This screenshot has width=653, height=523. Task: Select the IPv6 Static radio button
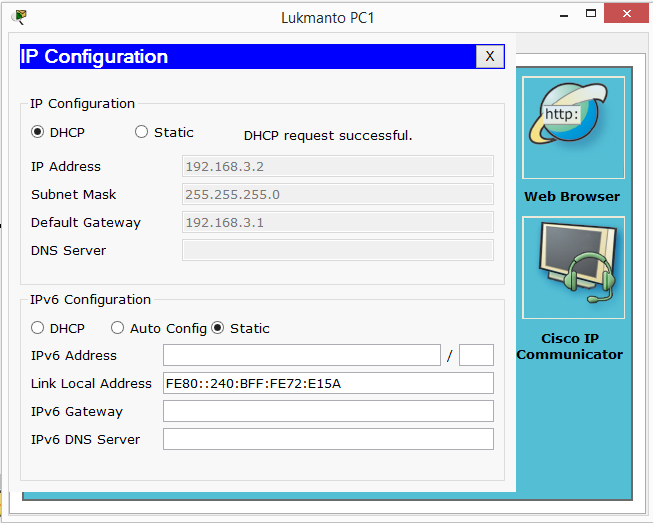pyautogui.click(x=217, y=328)
